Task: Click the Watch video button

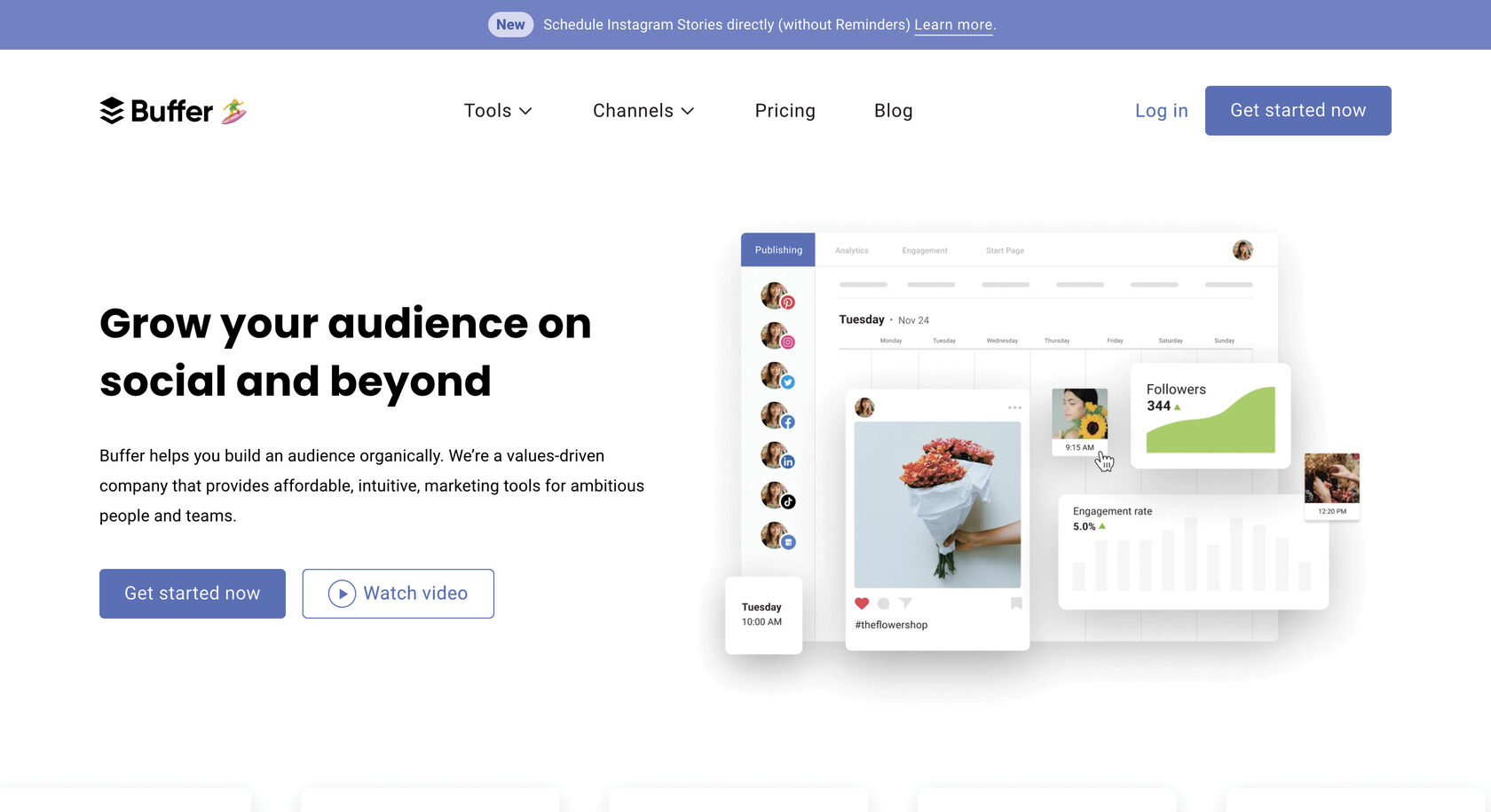Action: [398, 594]
